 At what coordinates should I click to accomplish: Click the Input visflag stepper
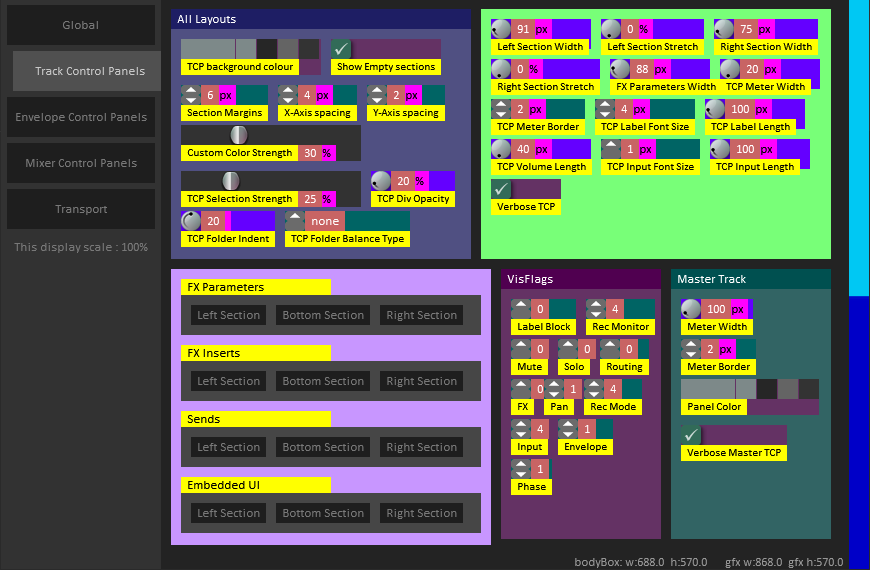(521, 428)
